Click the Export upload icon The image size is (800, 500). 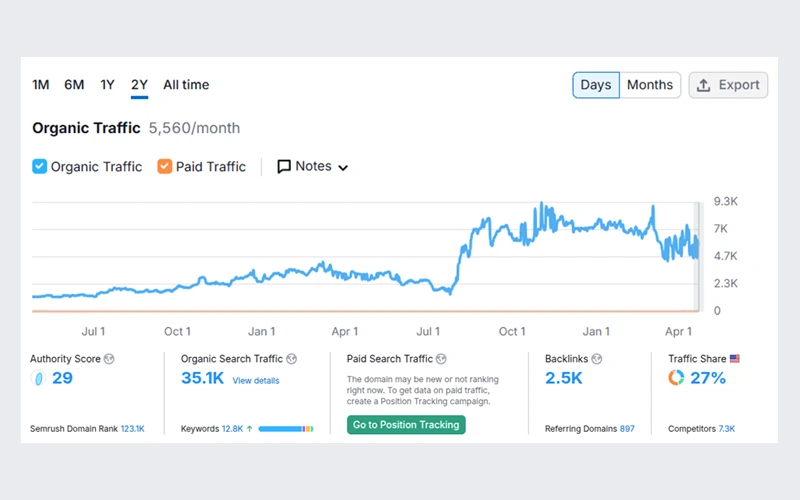tap(704, 85)
